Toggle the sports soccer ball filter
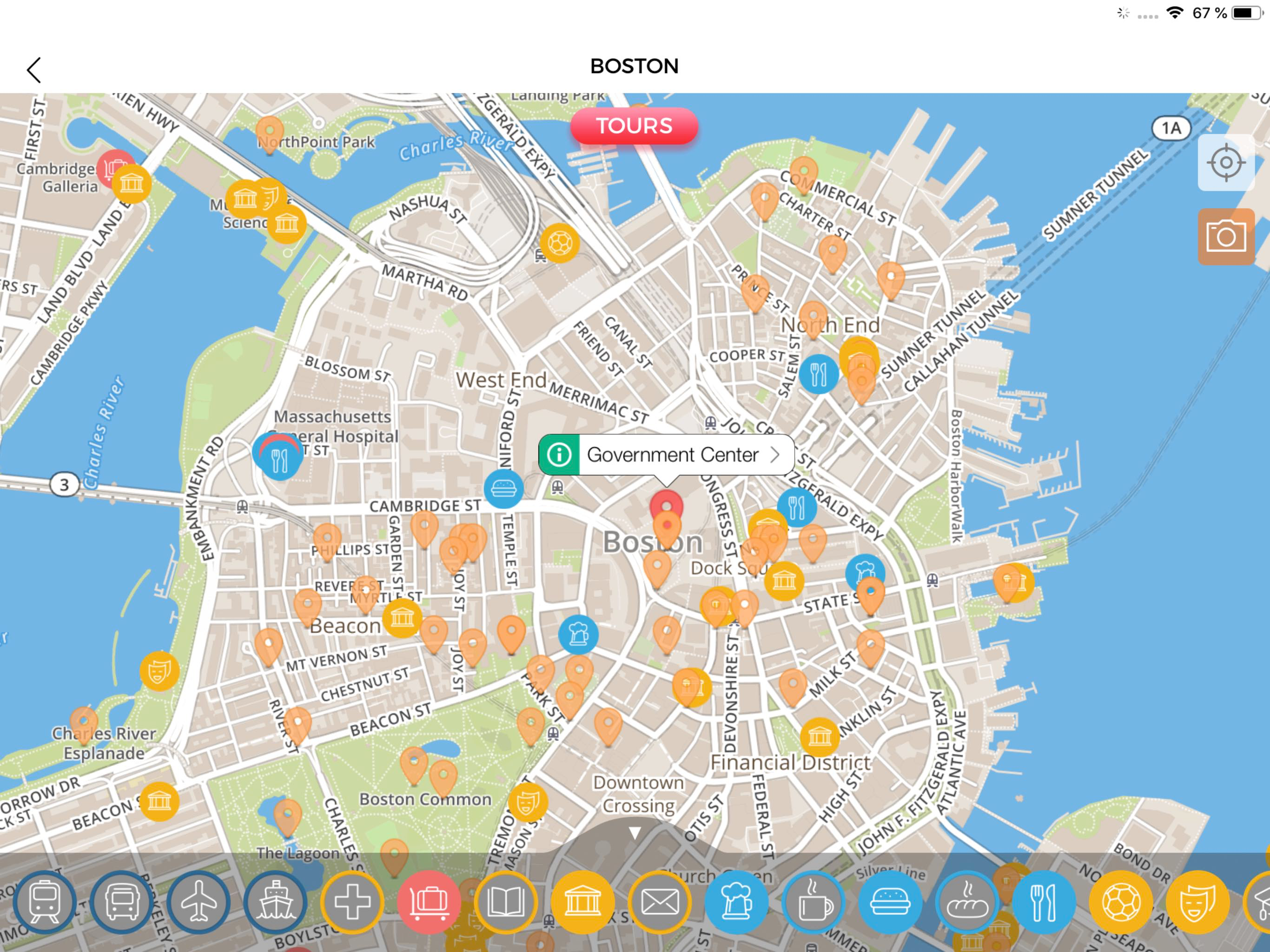1270x952 pixels. [1121, 902]
